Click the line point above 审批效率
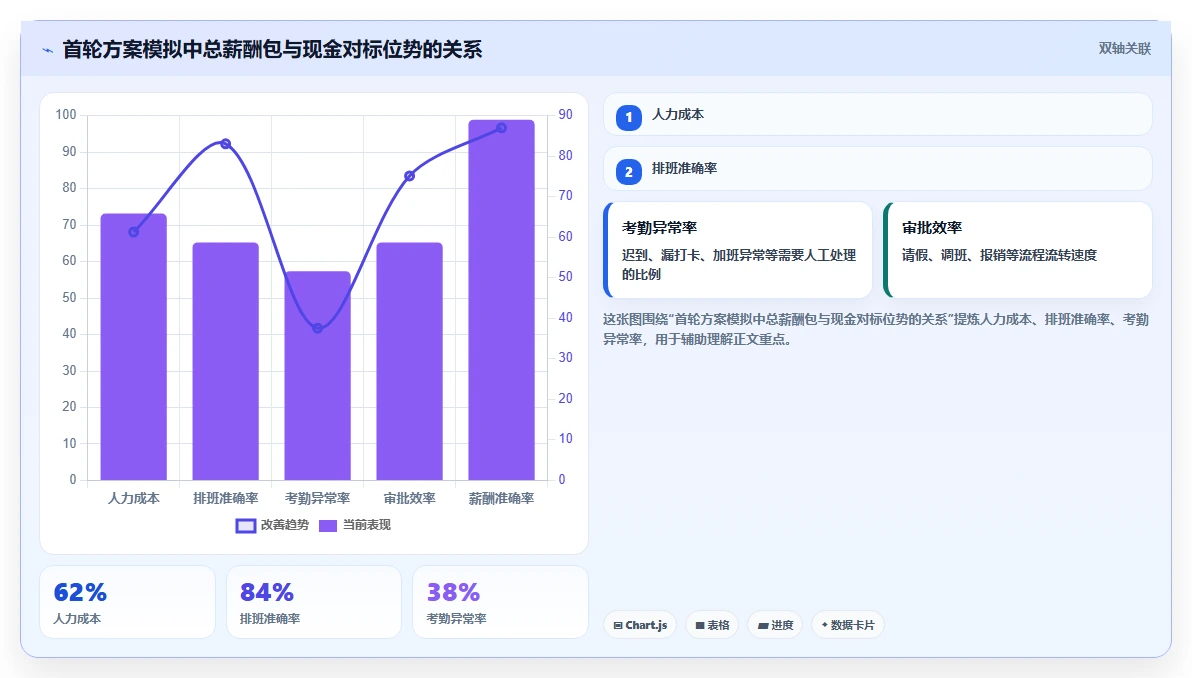This screenshot has height=678, width=1192. (x=410, y=176)
